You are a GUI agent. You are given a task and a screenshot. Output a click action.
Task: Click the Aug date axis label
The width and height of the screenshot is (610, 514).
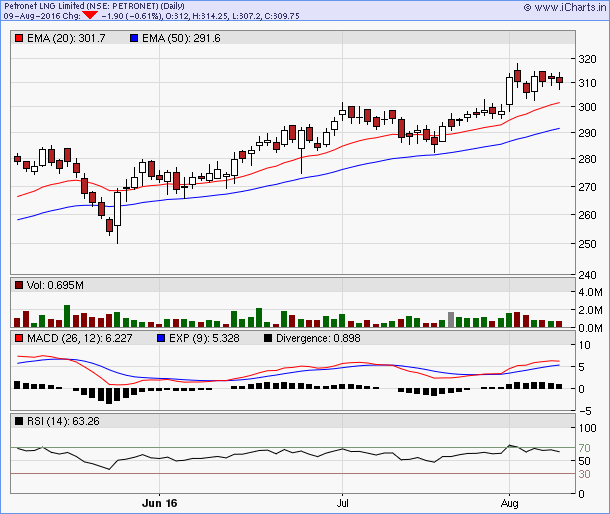click(509, 503)
